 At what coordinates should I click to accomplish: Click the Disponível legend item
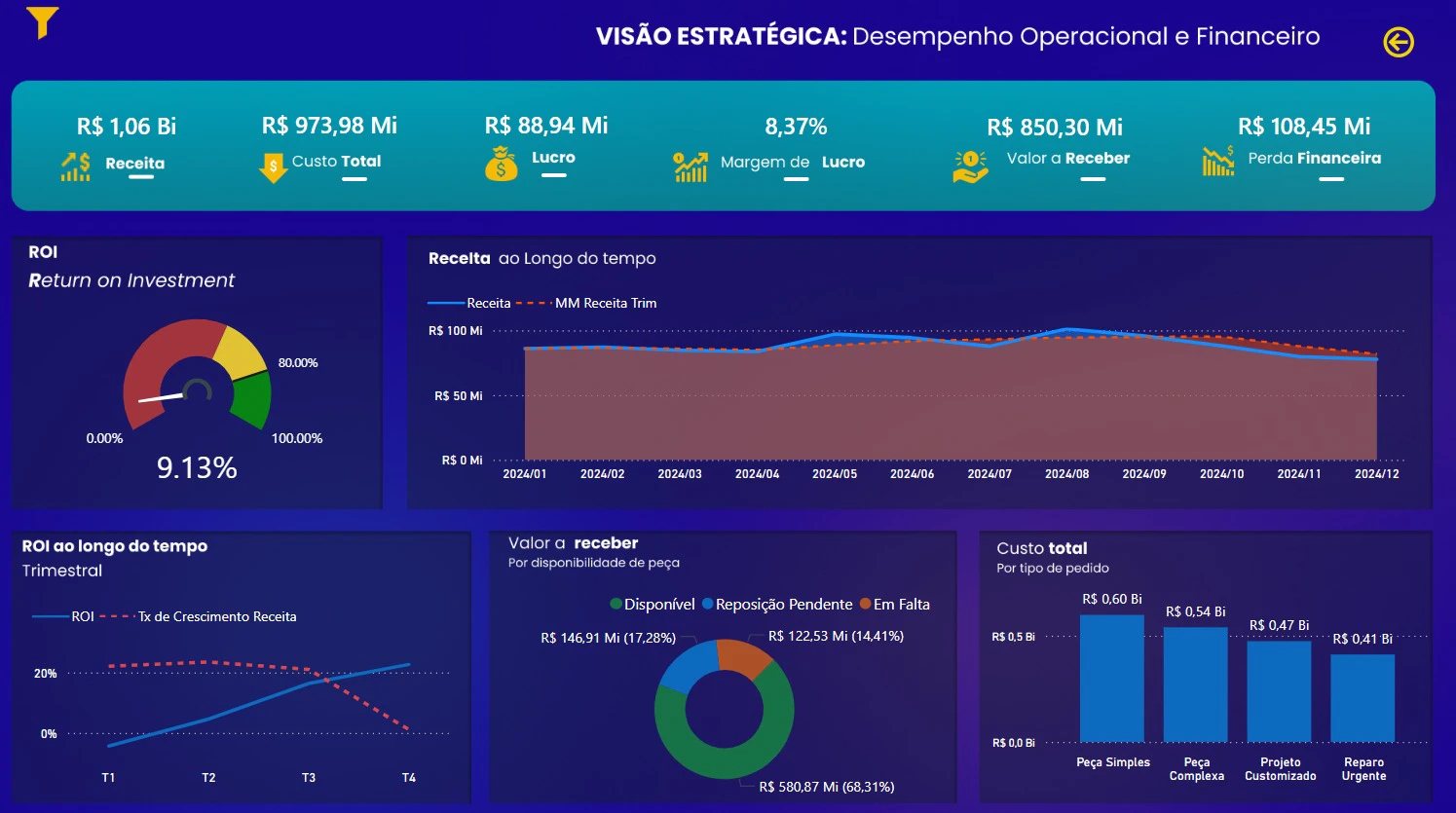653,605
